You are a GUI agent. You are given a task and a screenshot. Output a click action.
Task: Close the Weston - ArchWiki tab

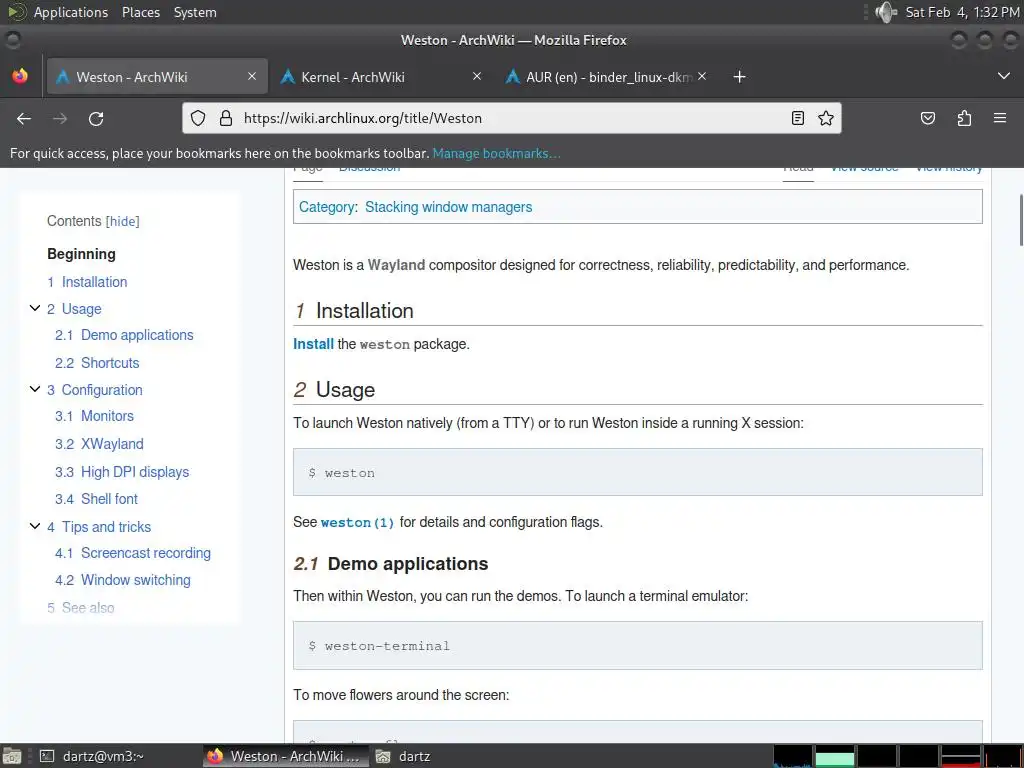click(252, 76)
